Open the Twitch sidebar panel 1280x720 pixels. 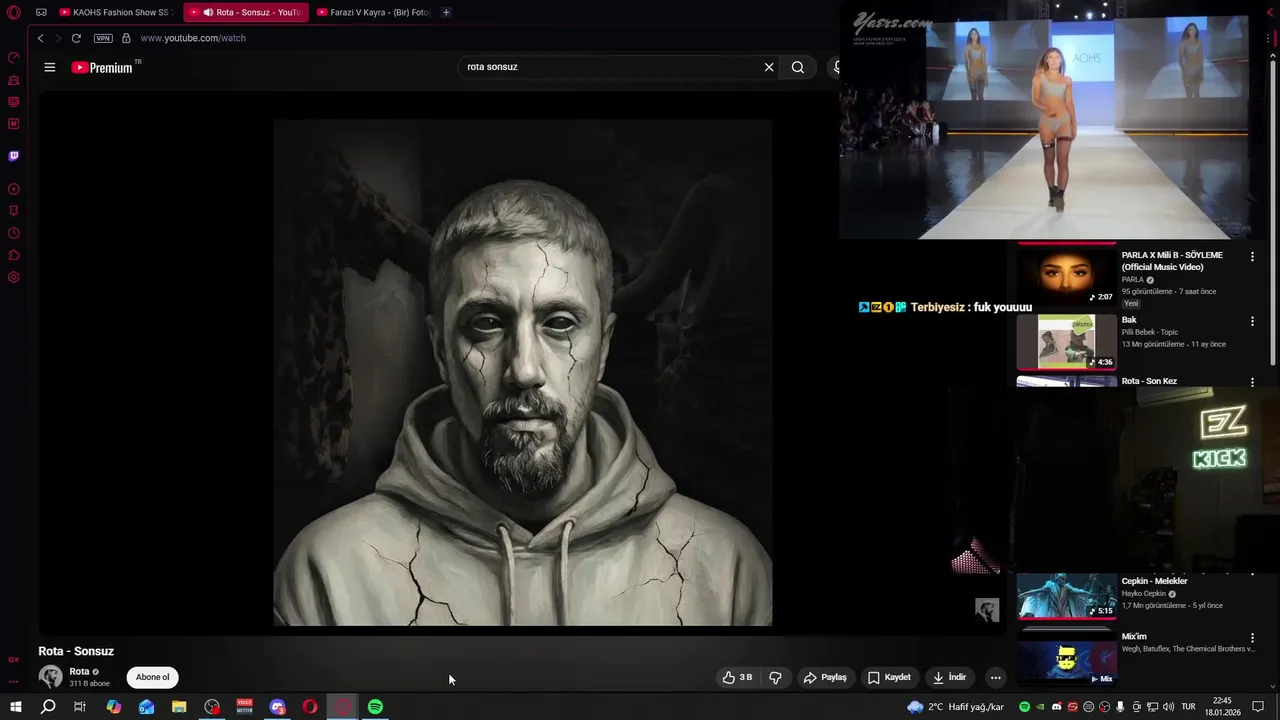point(14,156)
